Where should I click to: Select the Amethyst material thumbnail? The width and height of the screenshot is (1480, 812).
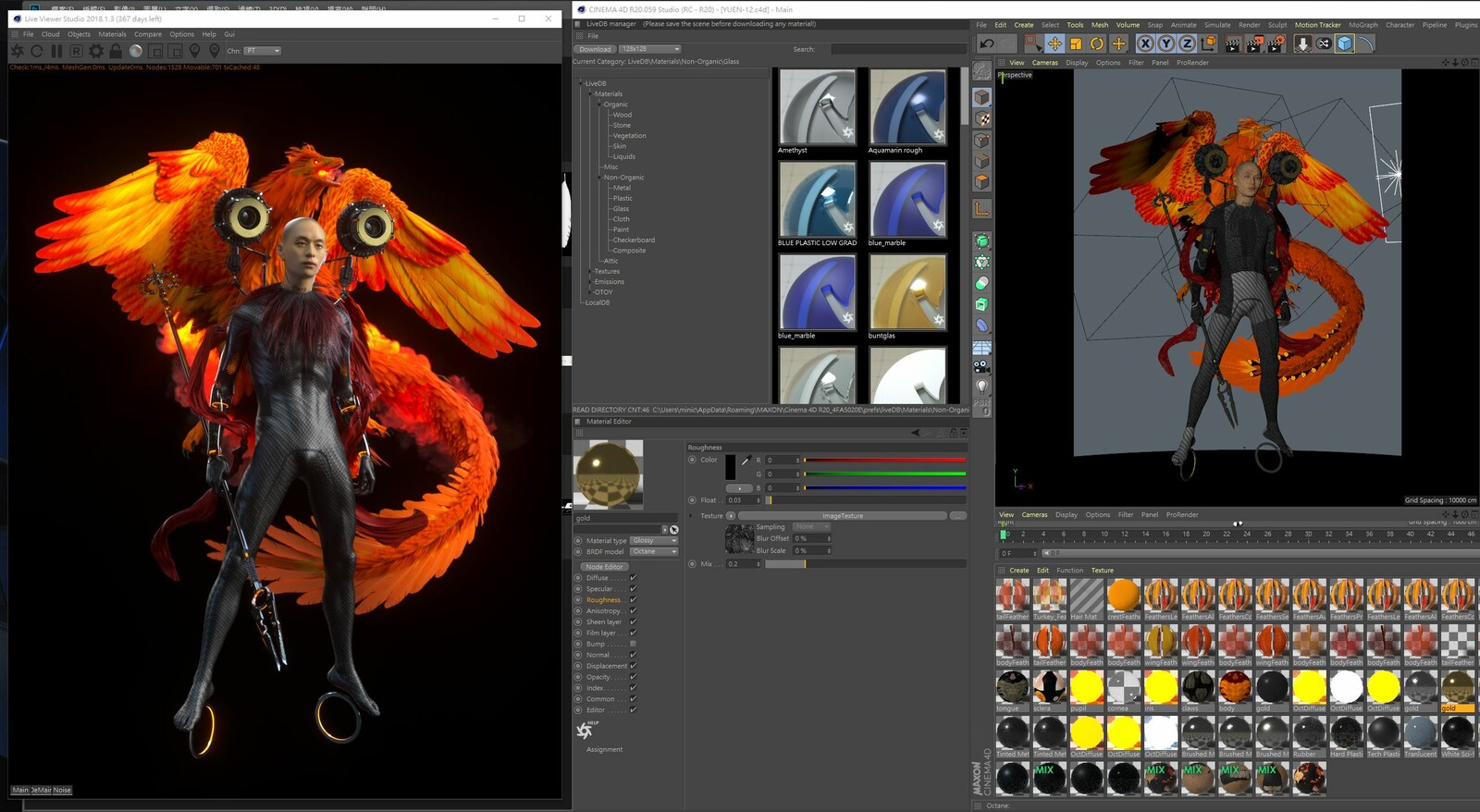tap(817, 107)
